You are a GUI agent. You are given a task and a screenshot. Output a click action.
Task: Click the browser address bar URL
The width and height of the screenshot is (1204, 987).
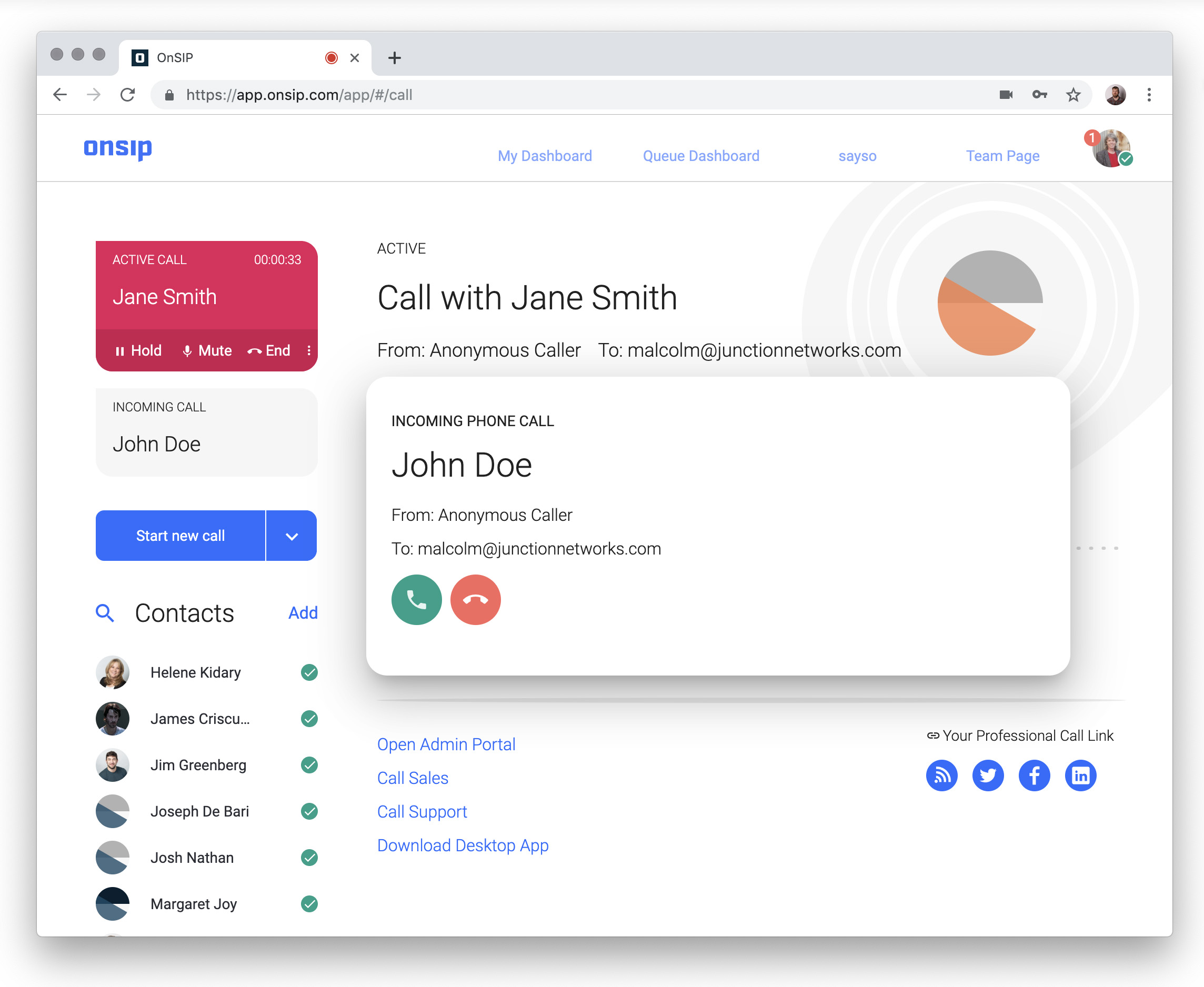click(x=299, y=95)
